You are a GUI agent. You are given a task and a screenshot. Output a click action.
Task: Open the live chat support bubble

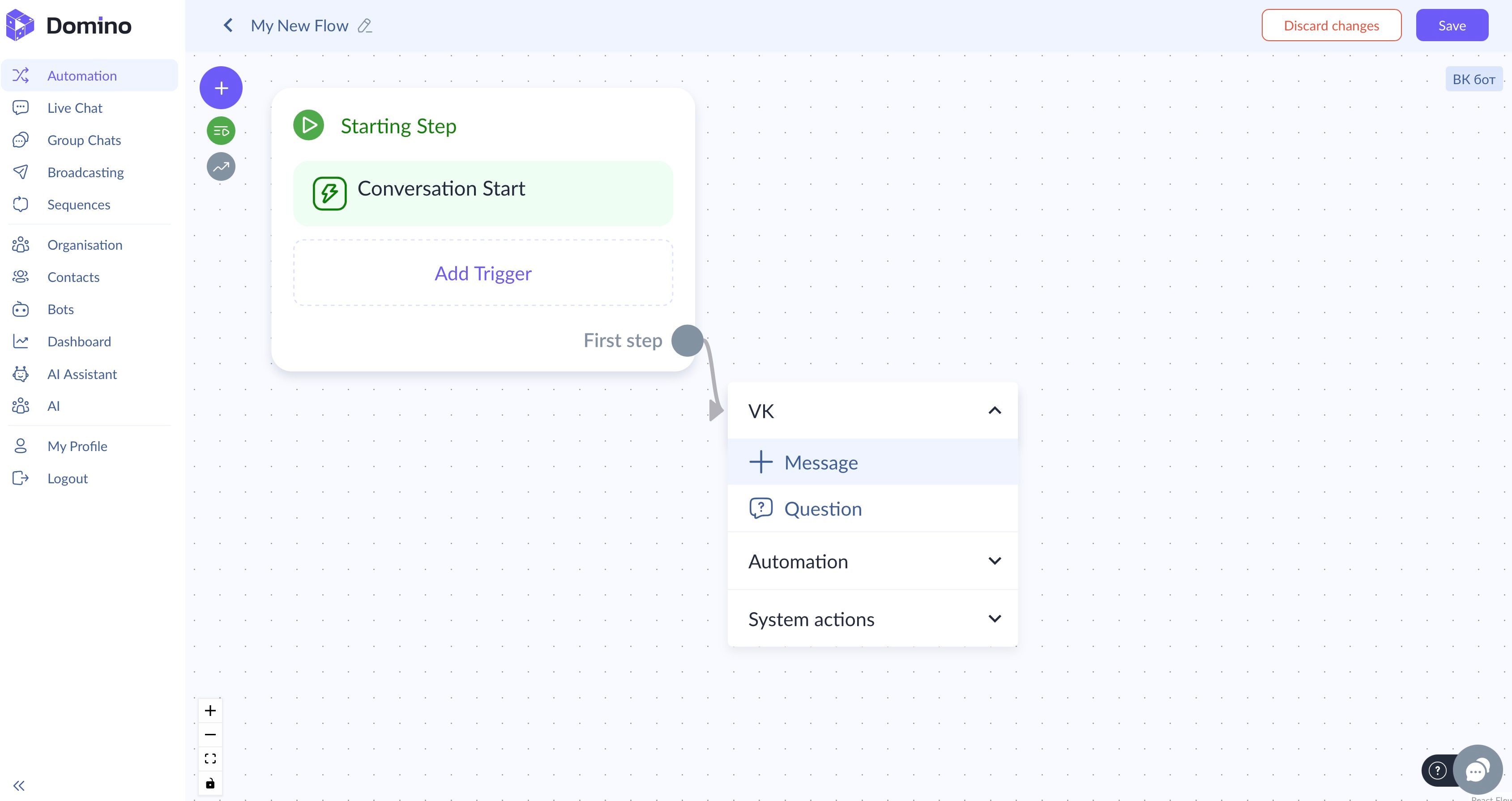pos(1478,770)
